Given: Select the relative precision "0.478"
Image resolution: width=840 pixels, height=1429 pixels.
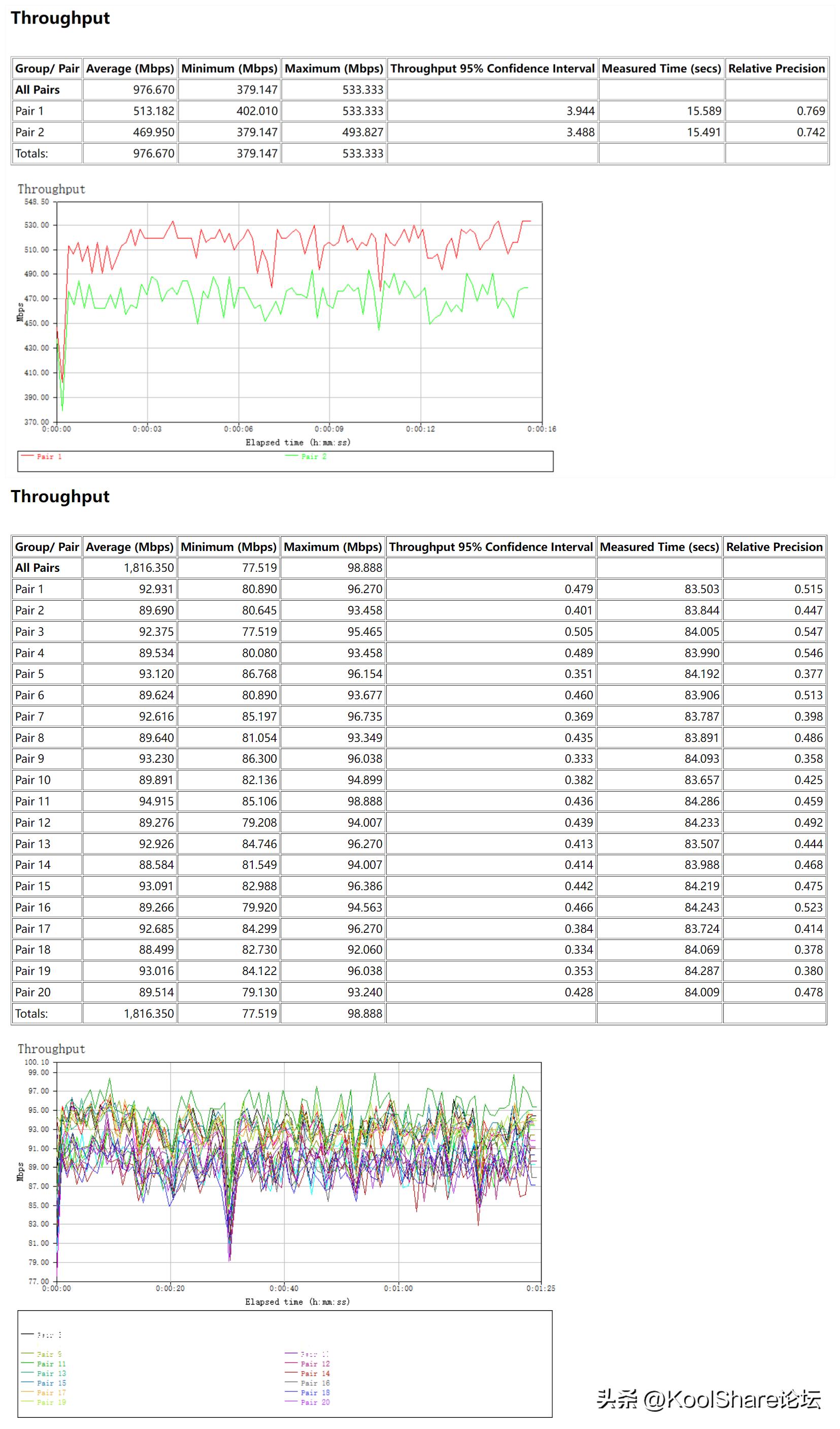Looking at the screenshot, I should click(808, 992).
